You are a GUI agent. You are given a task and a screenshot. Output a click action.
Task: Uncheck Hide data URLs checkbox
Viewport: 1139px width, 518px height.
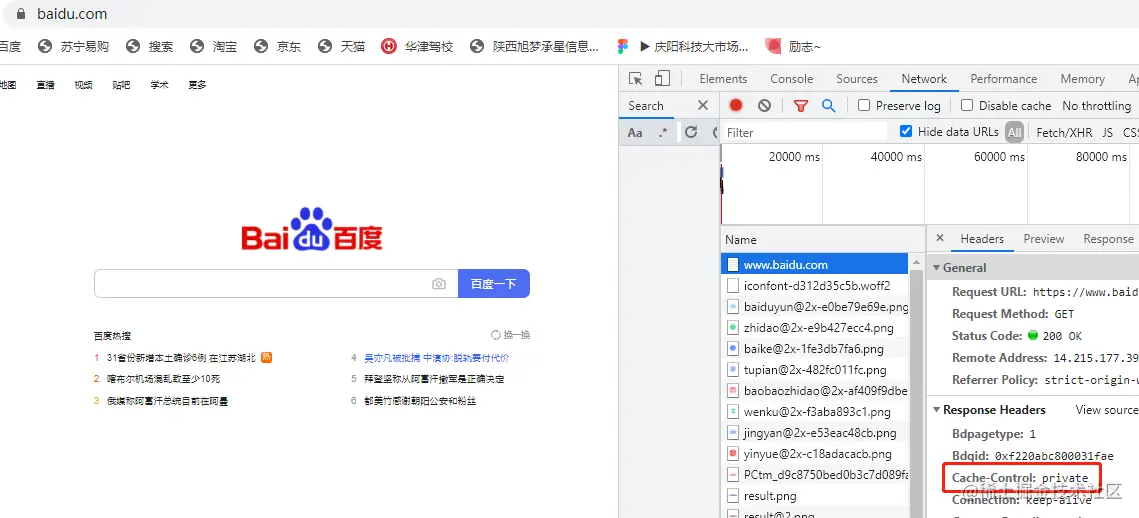[x=906, y=131]
